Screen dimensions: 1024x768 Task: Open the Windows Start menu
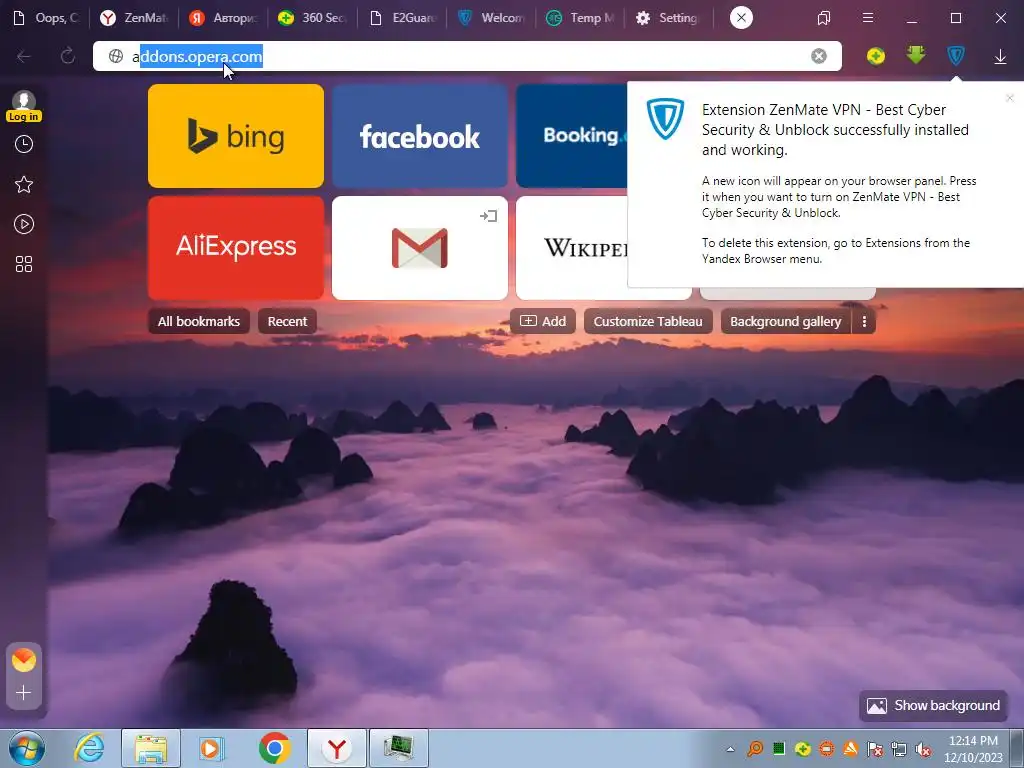(x=27, y=748)
